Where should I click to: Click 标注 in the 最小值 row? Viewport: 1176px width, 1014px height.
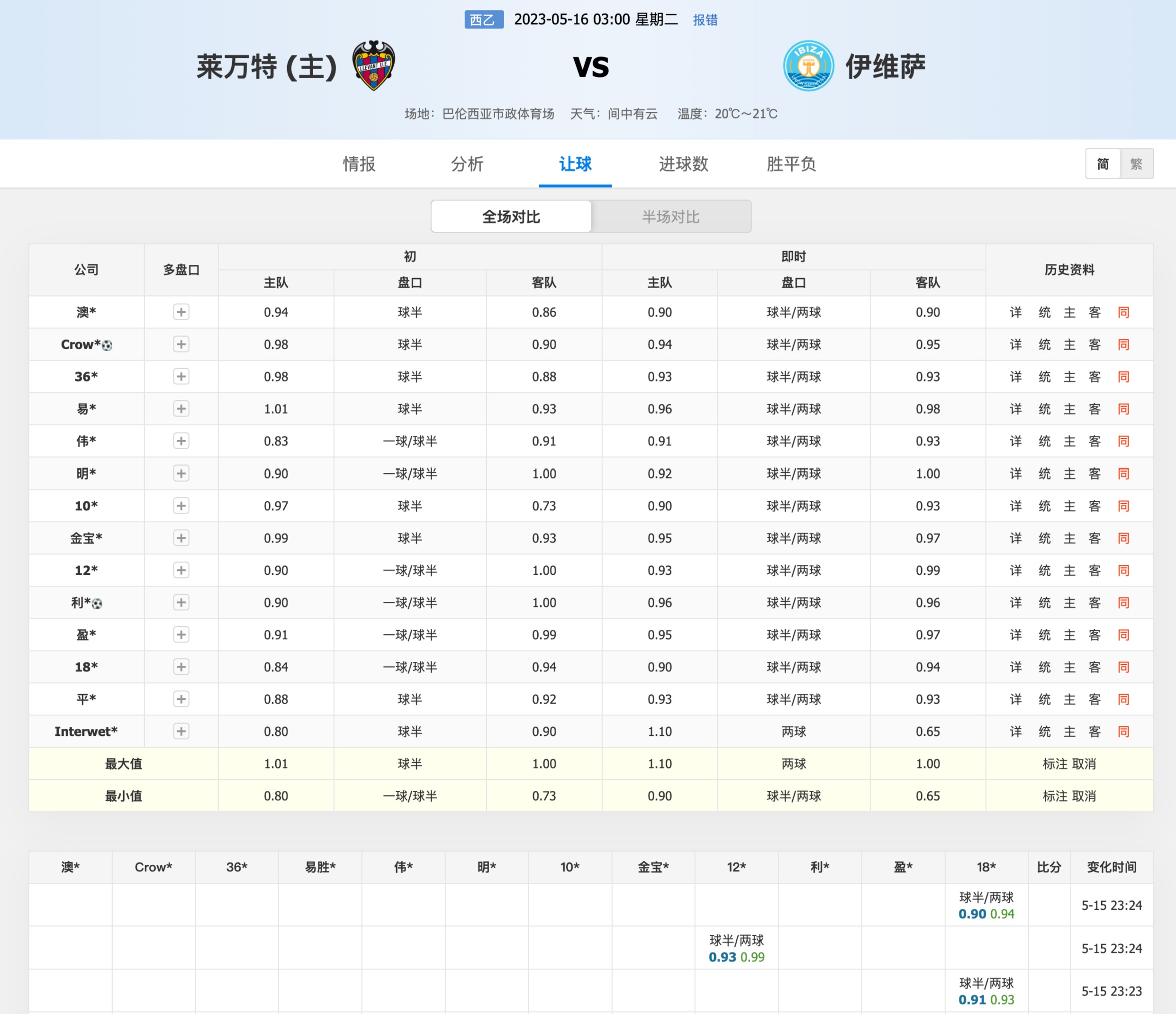point(1055,796)
